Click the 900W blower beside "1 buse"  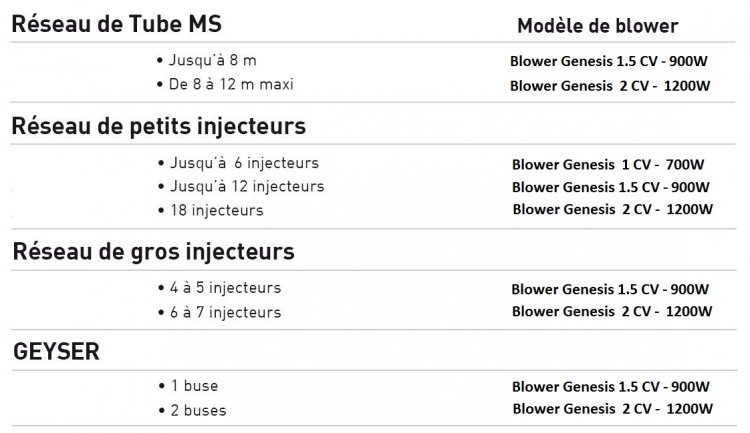(x=611, y=386)
